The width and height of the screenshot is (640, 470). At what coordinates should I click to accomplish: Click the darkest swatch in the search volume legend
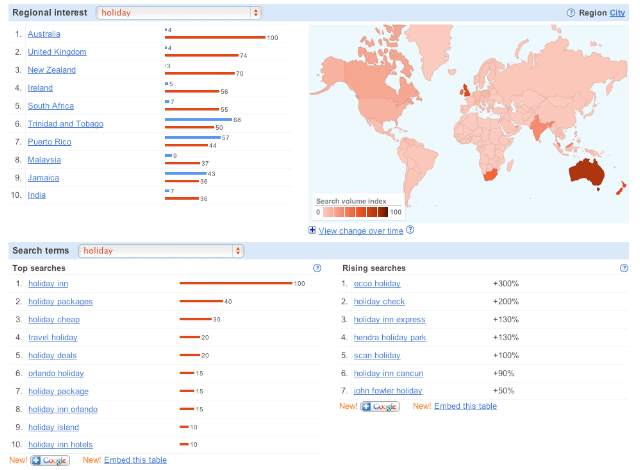click(383, 212)
